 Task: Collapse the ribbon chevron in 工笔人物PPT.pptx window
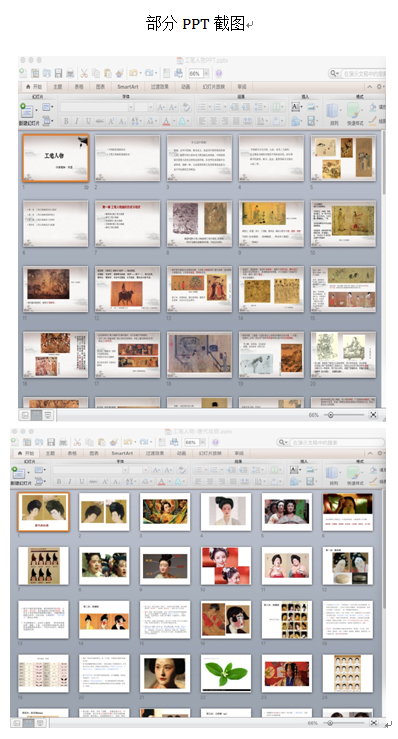(x=370, y=87)
